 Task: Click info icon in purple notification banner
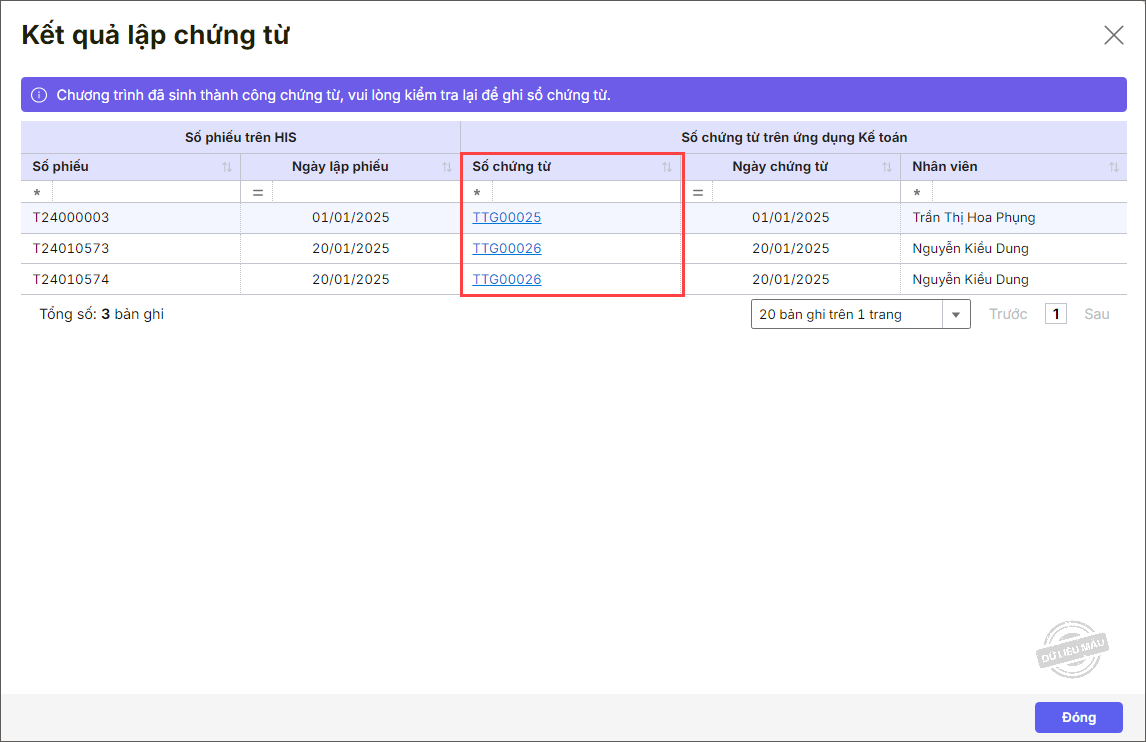39,95
